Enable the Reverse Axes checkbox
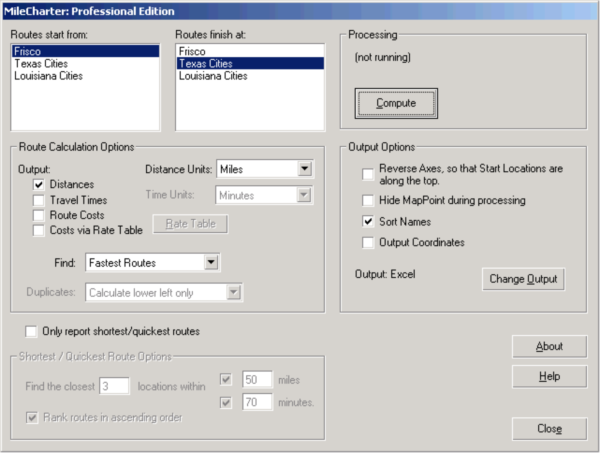 pyautogui.click(x=368, y=174)
